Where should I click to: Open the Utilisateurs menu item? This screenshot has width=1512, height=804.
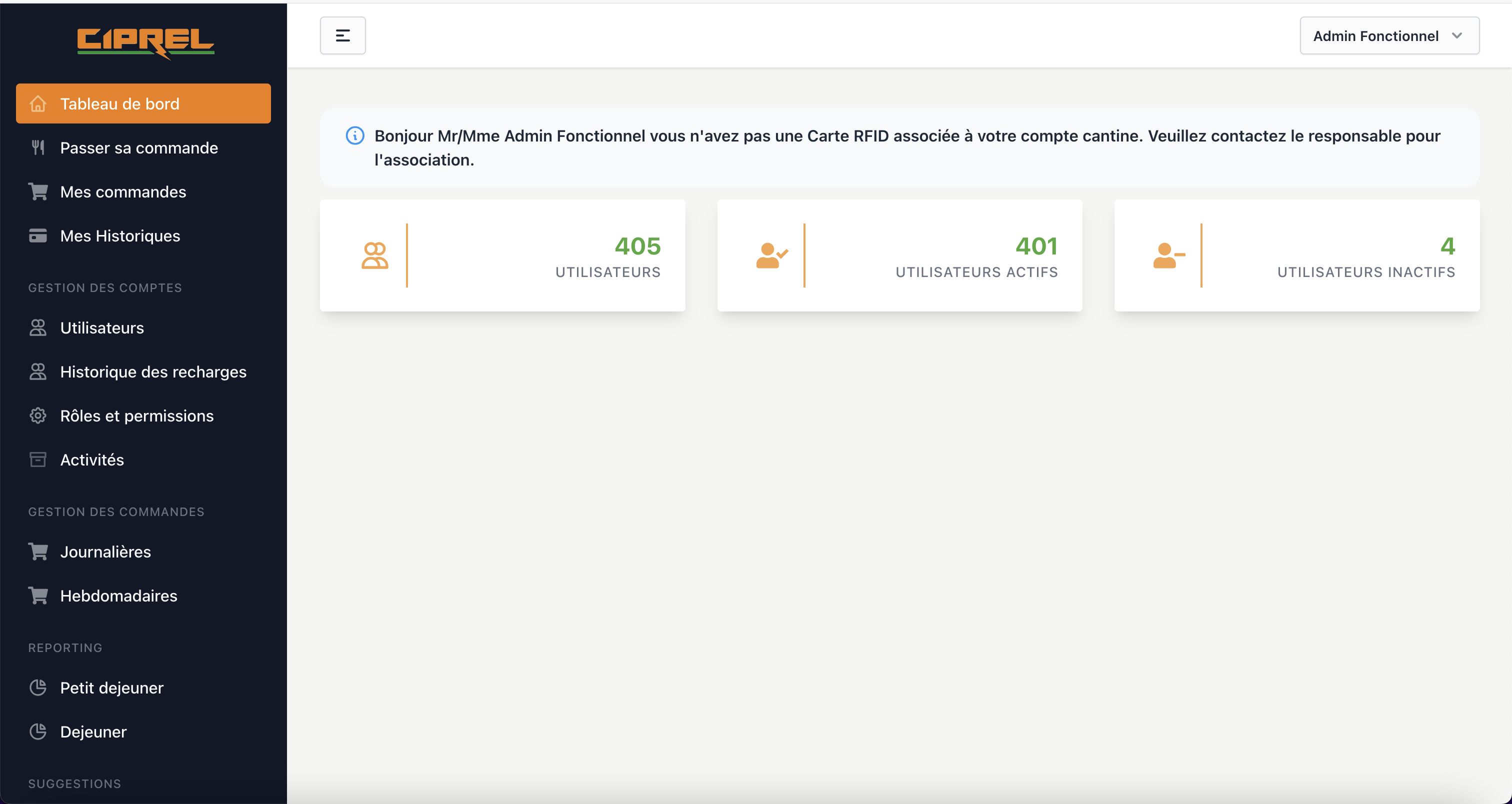101,327
